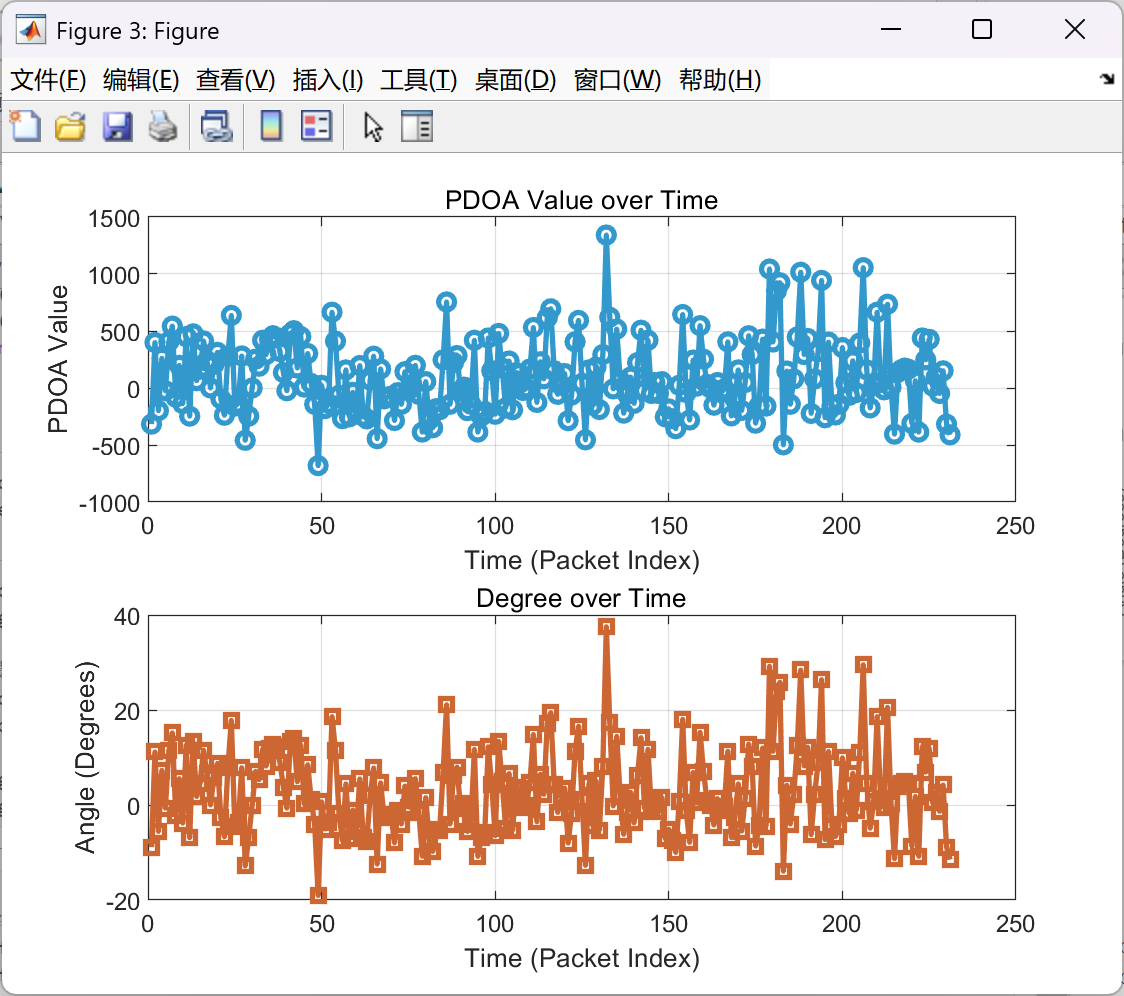Click the Link Plot toolbar icon
Image resolution: width=1124 pixels, height=996 pixels.
[x=216, y=126]
